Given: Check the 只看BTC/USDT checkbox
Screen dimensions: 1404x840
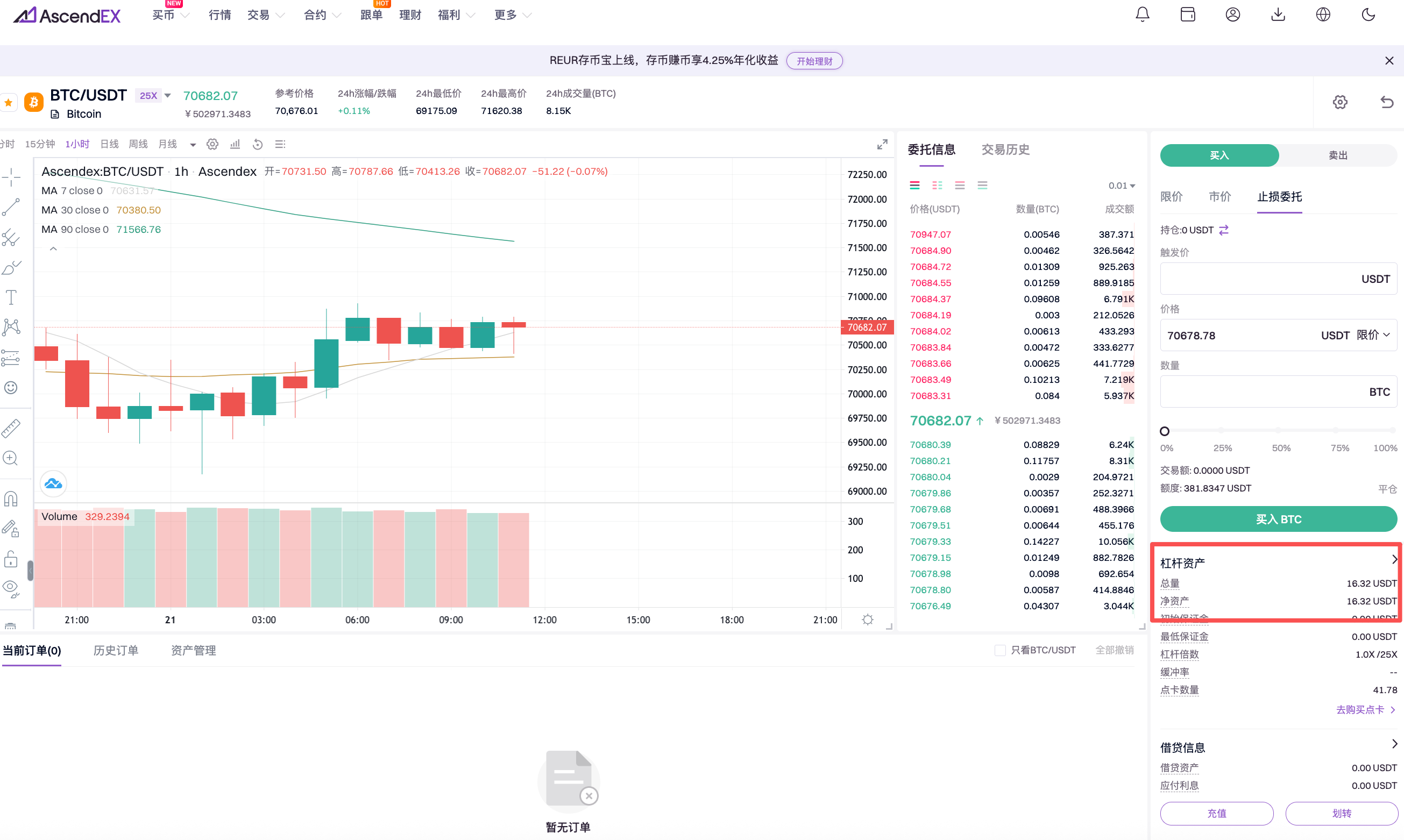Looking at the screenshot, I should (x=1000, y=650).
